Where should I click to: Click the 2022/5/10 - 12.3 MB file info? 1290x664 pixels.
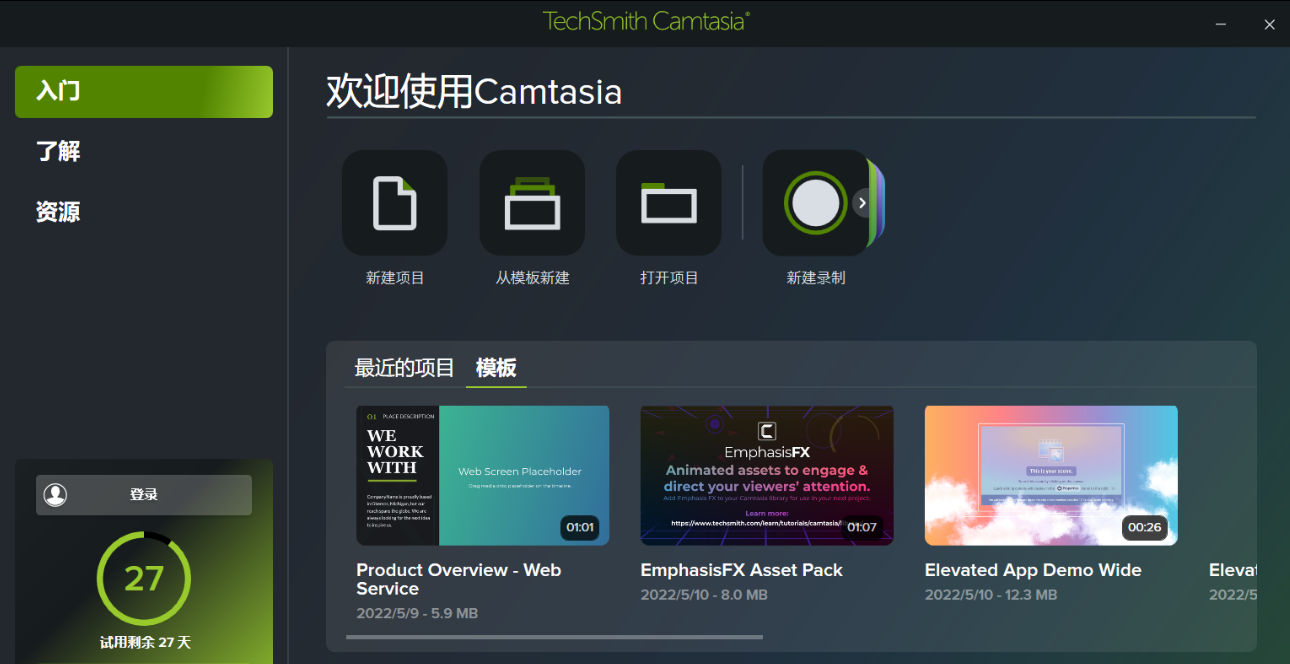[x=991, y=595]
